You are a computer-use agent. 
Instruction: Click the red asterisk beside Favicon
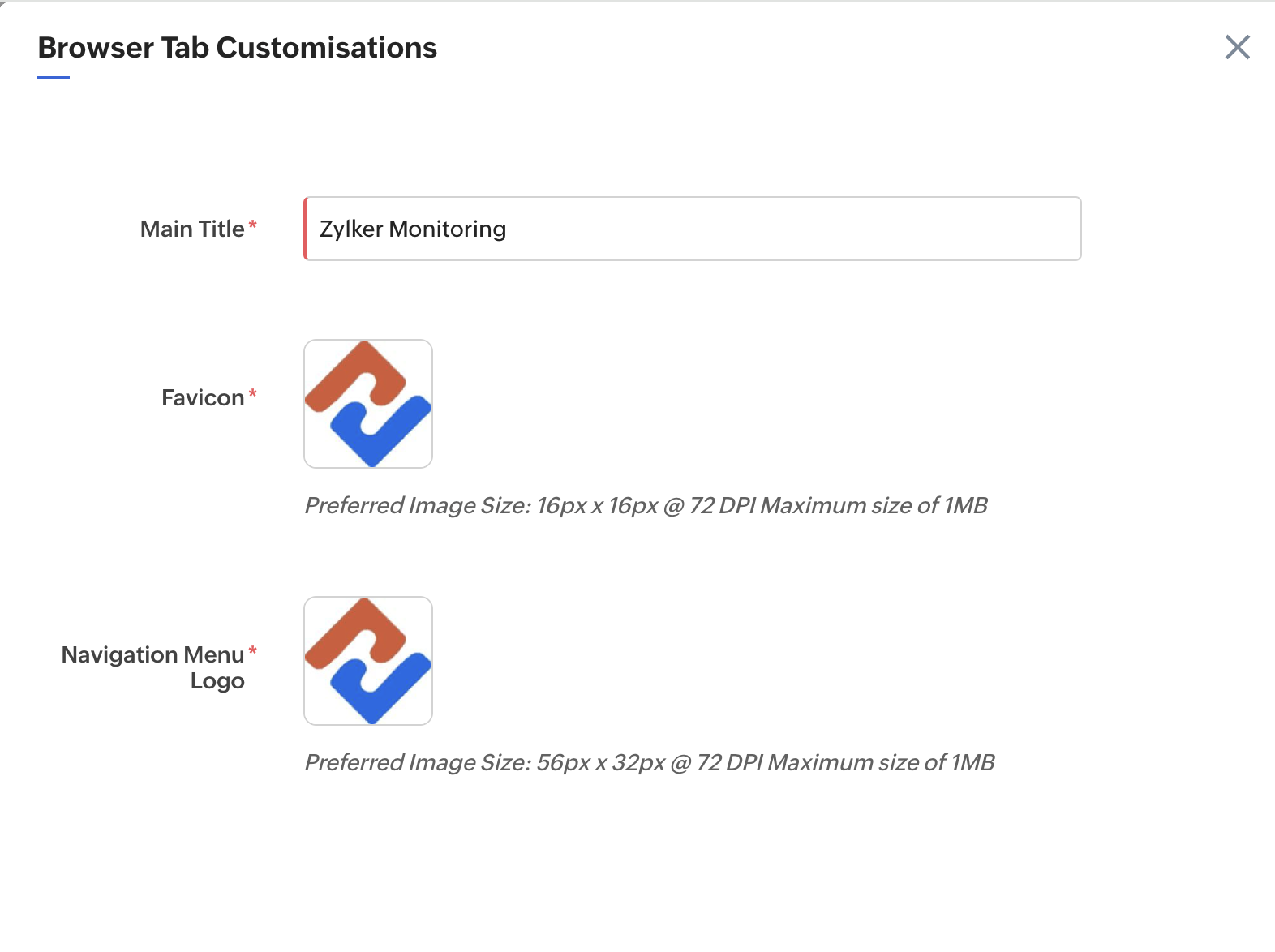click(253, 393)
